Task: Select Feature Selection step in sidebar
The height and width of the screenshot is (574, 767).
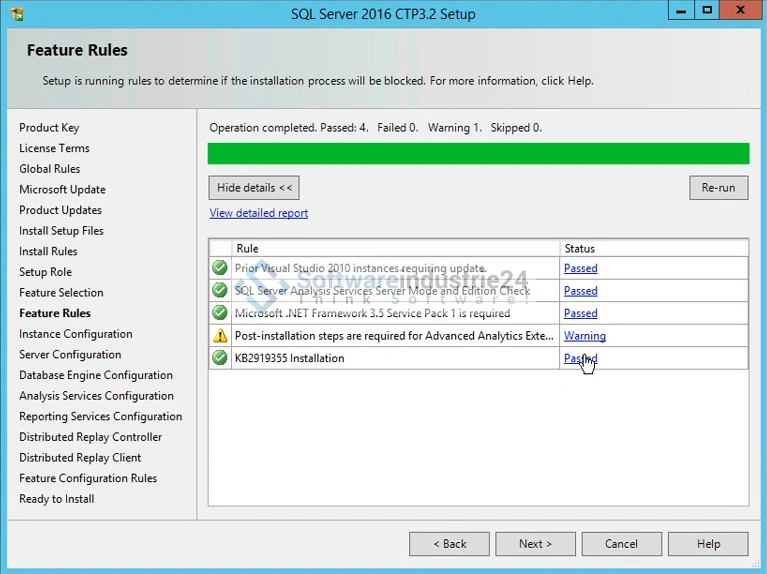Action: (61, 293)
